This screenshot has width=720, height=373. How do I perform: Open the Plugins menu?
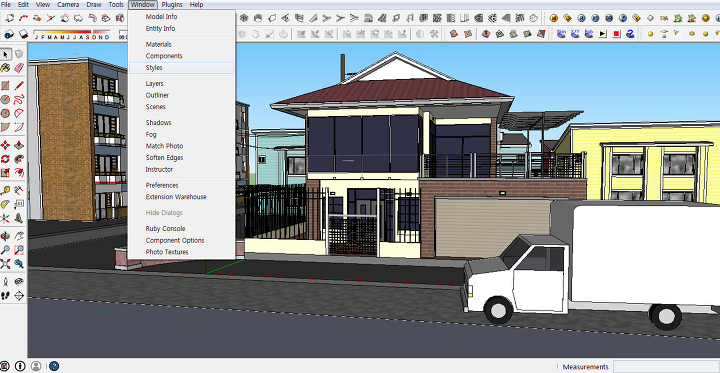pyautogui.click(x=172, y=5)
